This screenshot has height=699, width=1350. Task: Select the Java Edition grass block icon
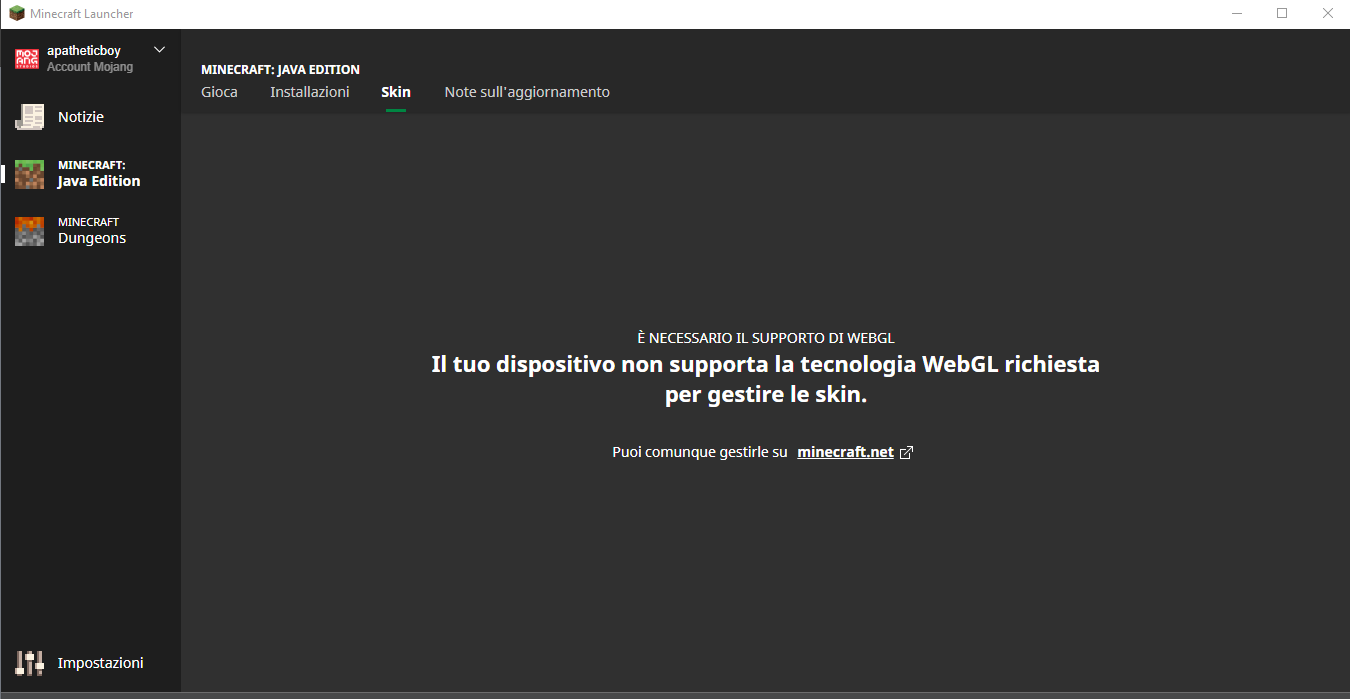[x=29, y=174]
